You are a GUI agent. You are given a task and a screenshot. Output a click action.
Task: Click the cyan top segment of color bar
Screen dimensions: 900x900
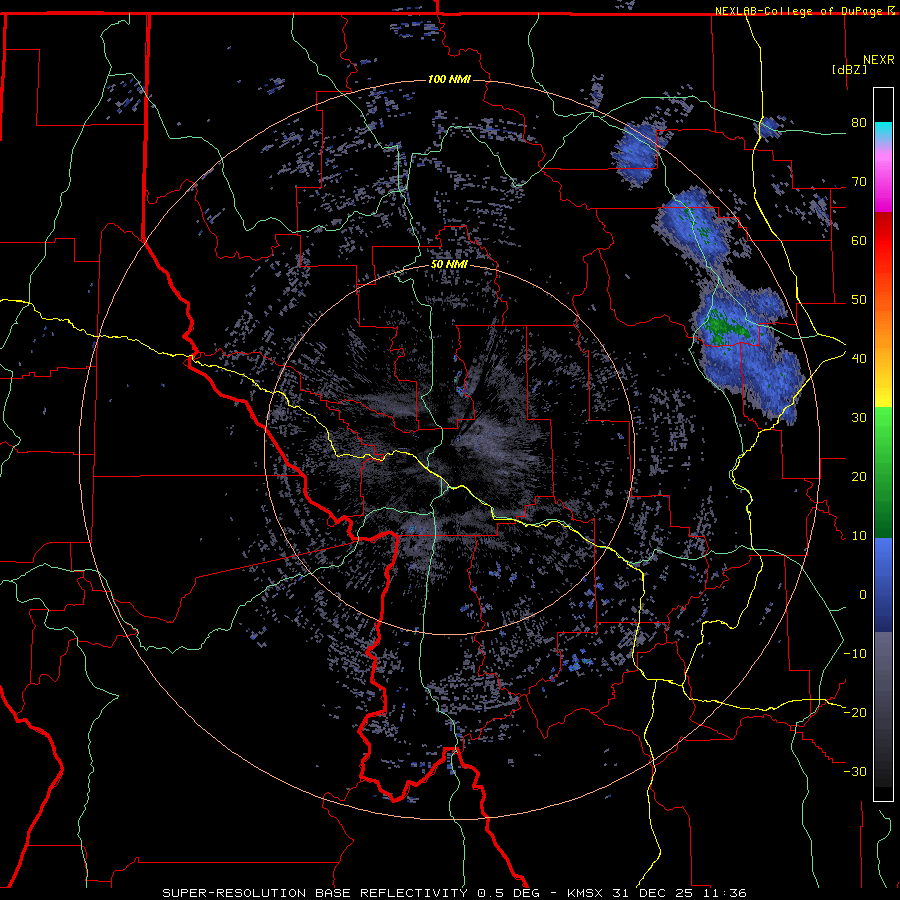(x=883, y=131)
